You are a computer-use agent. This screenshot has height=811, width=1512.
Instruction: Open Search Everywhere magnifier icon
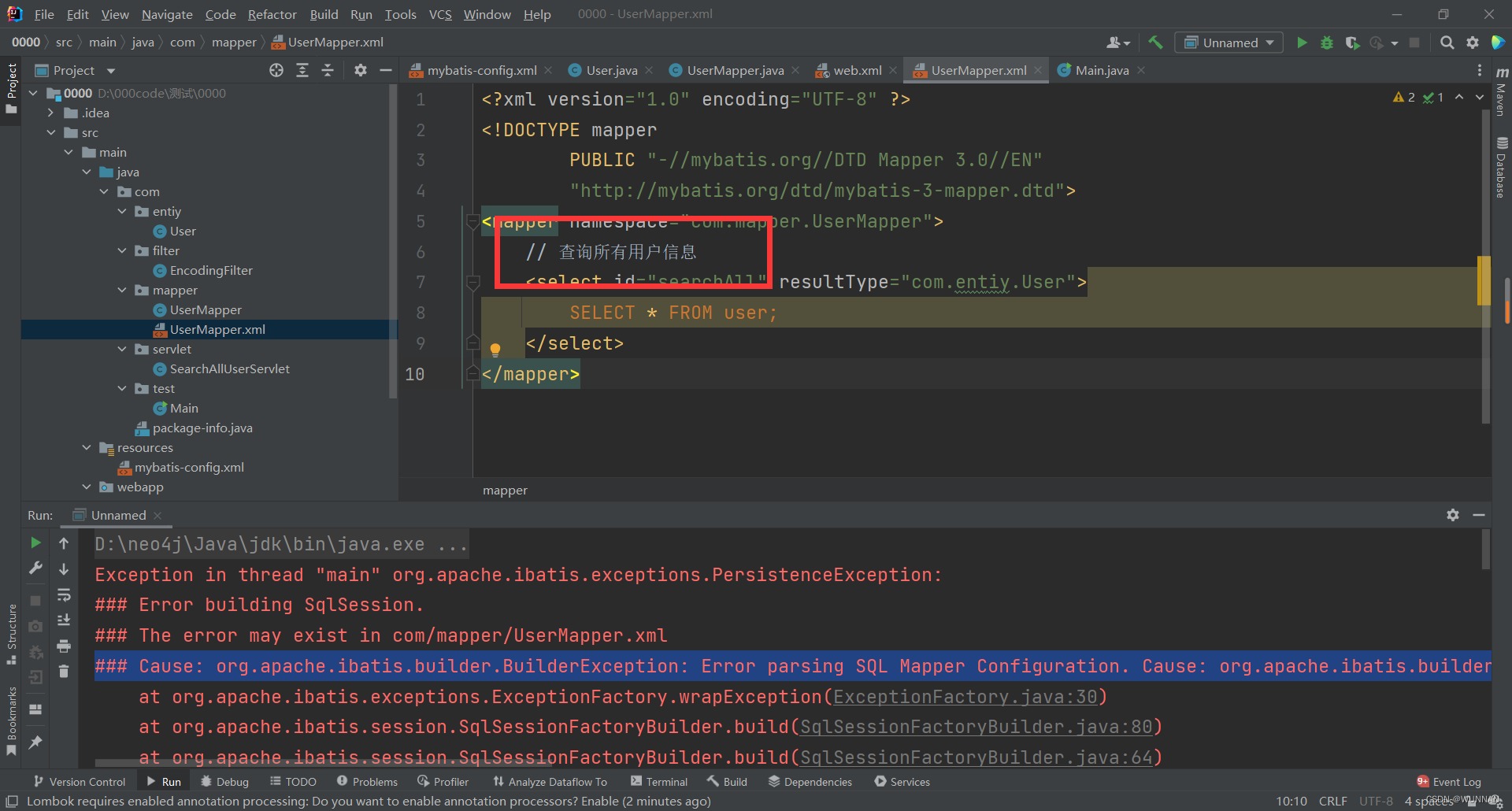[x=1447, y=43]
